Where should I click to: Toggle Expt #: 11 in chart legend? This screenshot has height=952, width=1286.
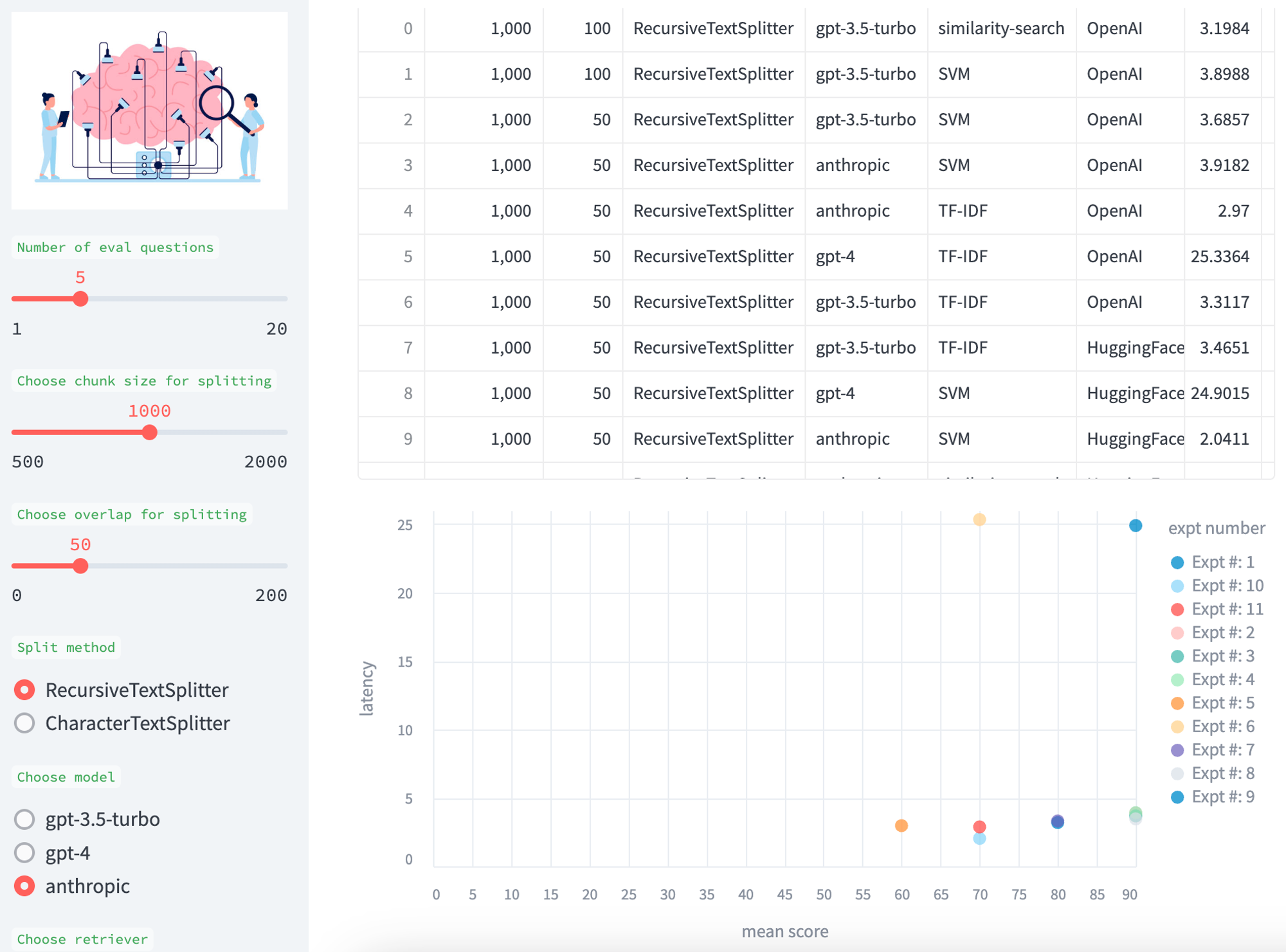tap(1227, 609)
